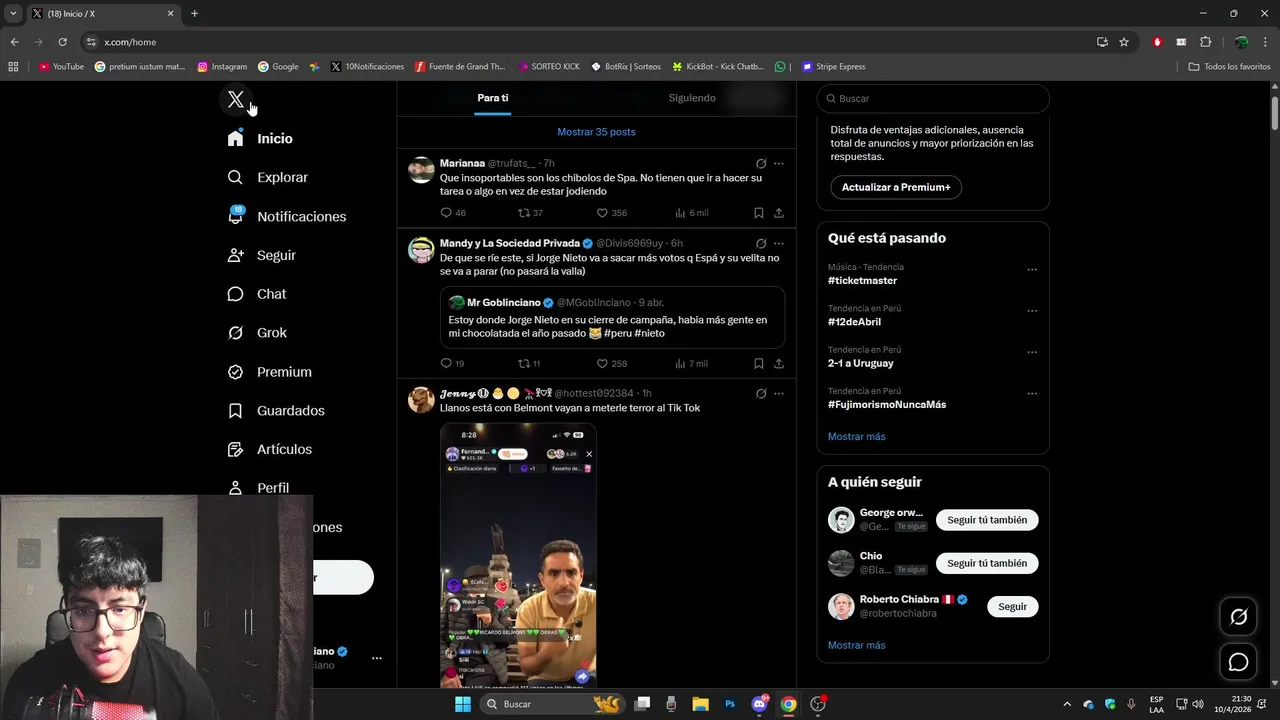The height and width of the screenshot is (720, 1280).
Task: Follow Roberto Chiabra with Seguir button
Action: click(x=1012, y=607)
